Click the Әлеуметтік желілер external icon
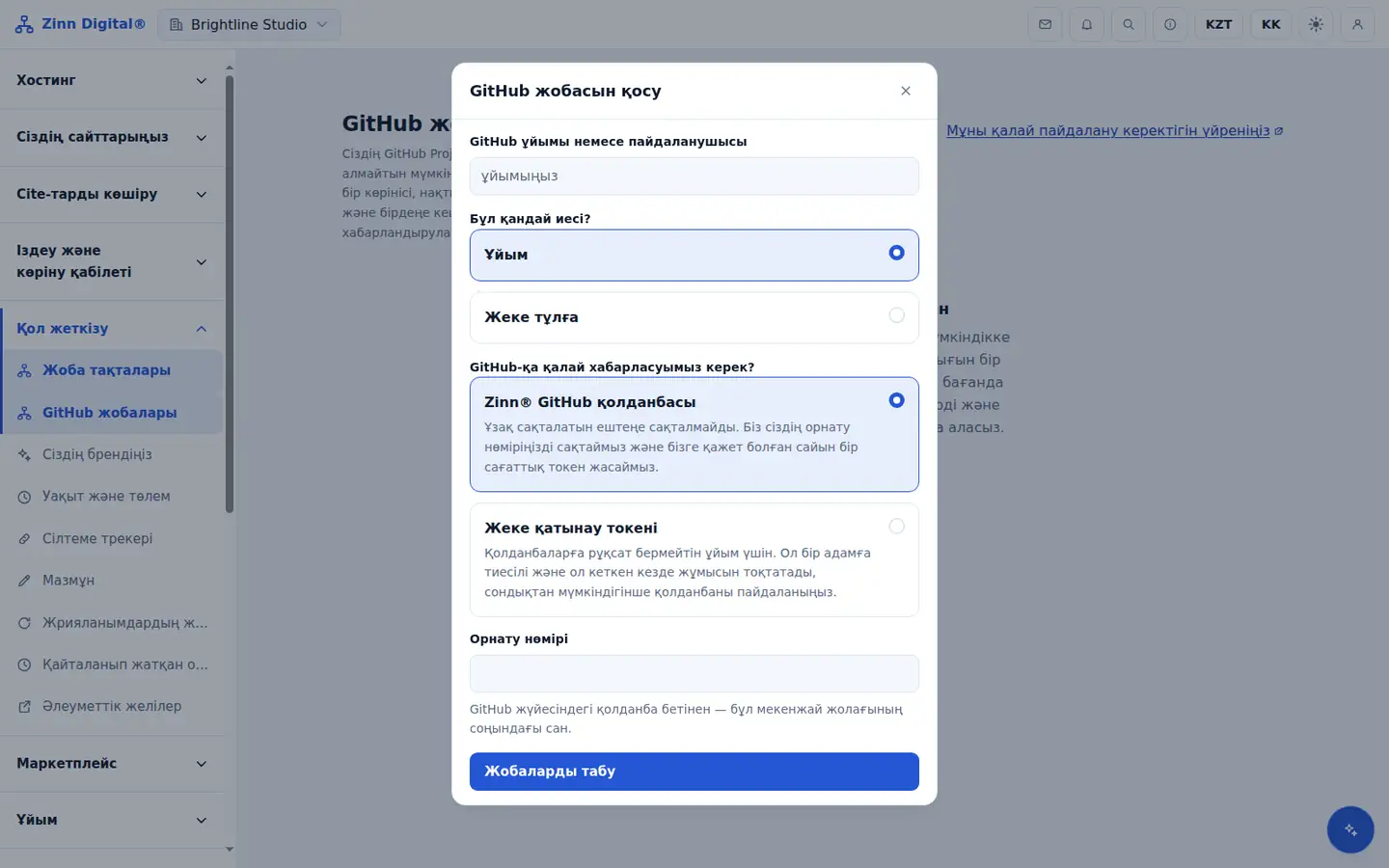This screenshot has width=1389, height=868. pyautogui.click(x=24, y=707)
